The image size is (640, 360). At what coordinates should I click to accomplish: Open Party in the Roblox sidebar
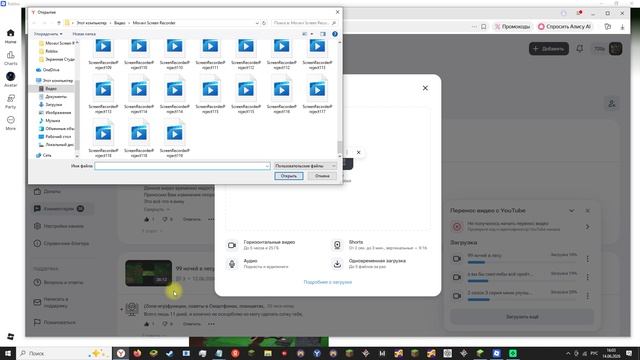(x=11, y=101)
